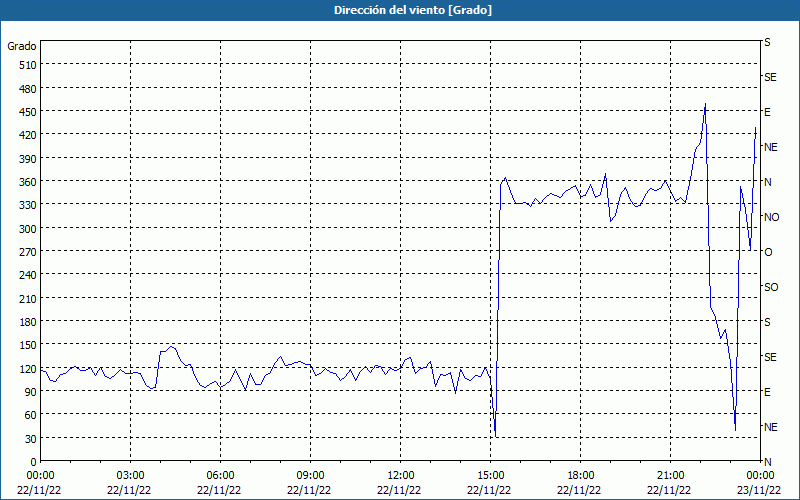Click the title 'Dirección del viento [Grado]'
The width and height of the screenshot is (800, 500).
413,10
